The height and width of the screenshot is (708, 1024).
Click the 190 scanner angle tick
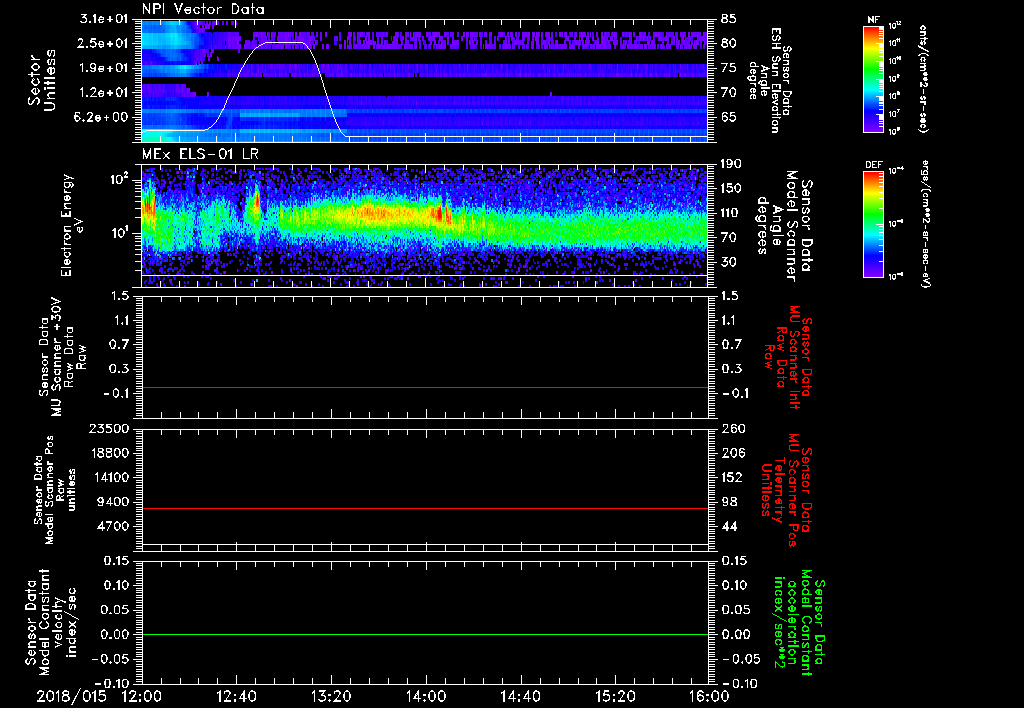[731, 164]
